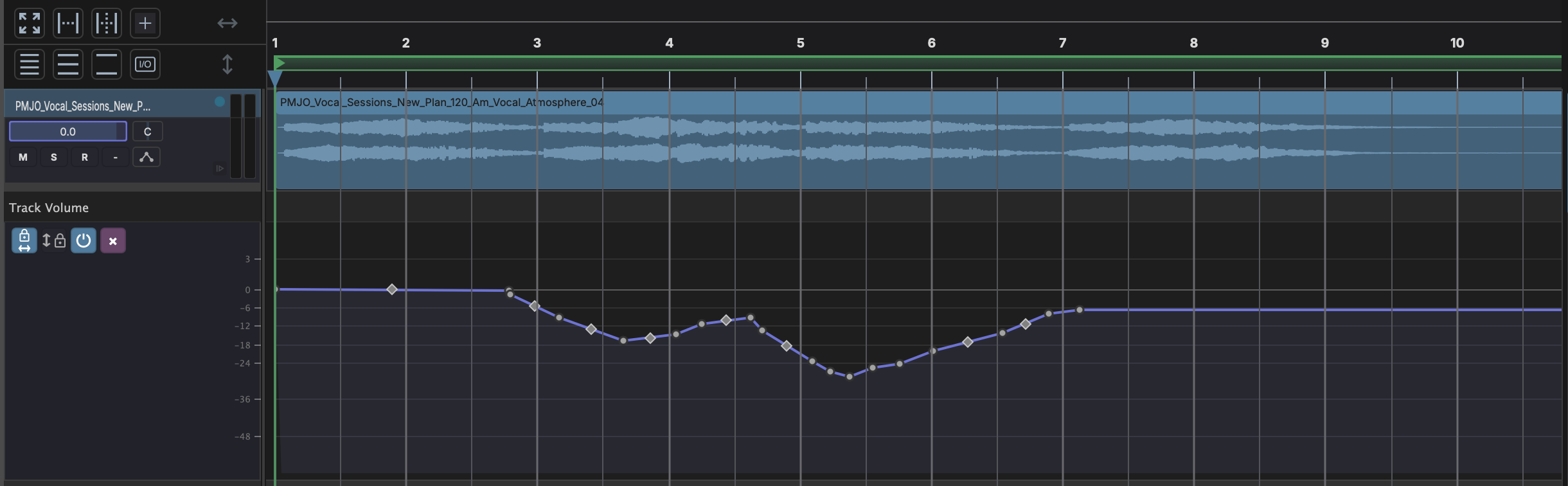
Task: Select the automation point peak before bar 4.6
Action: tap(751, 318)
